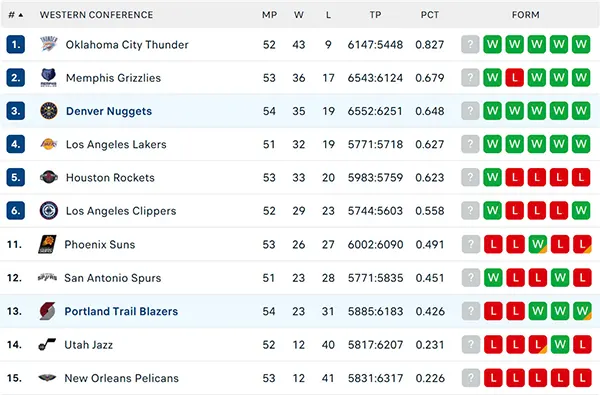Click the upcoming-match '?' icon in Nuggets row

(470, 111)
